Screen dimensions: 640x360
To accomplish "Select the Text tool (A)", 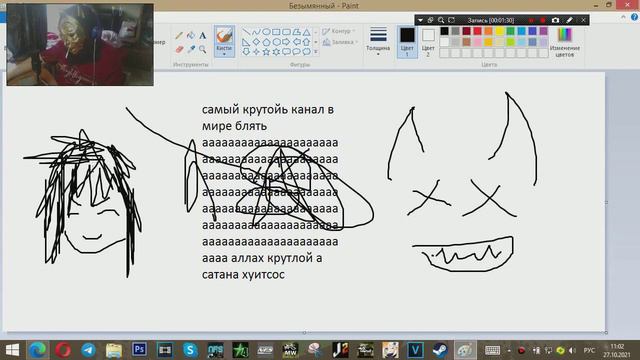I will tap(203, 36).
